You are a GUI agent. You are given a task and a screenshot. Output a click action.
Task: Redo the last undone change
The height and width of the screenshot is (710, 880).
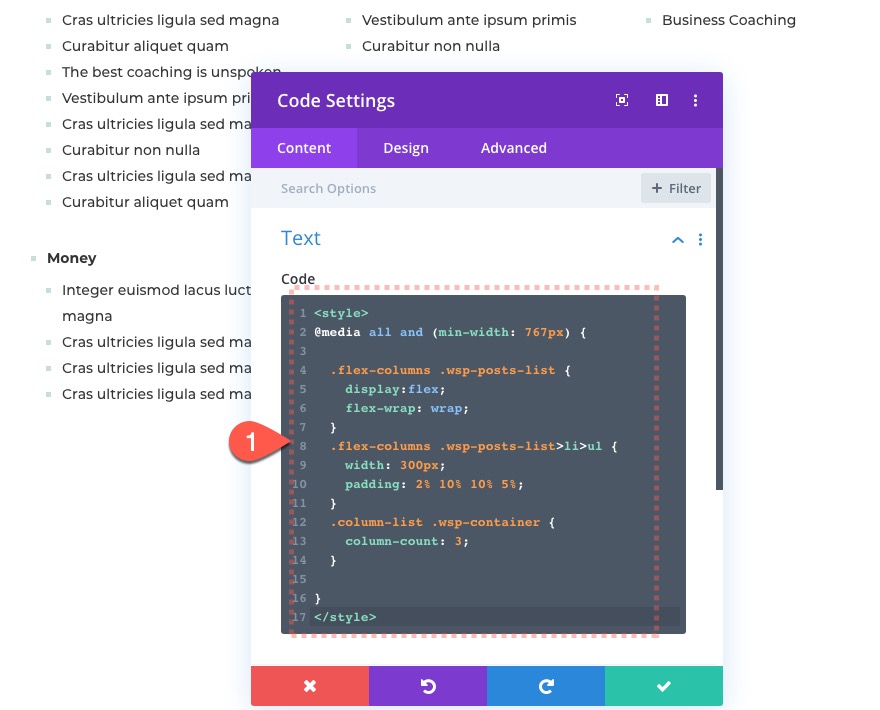point(545,686)
